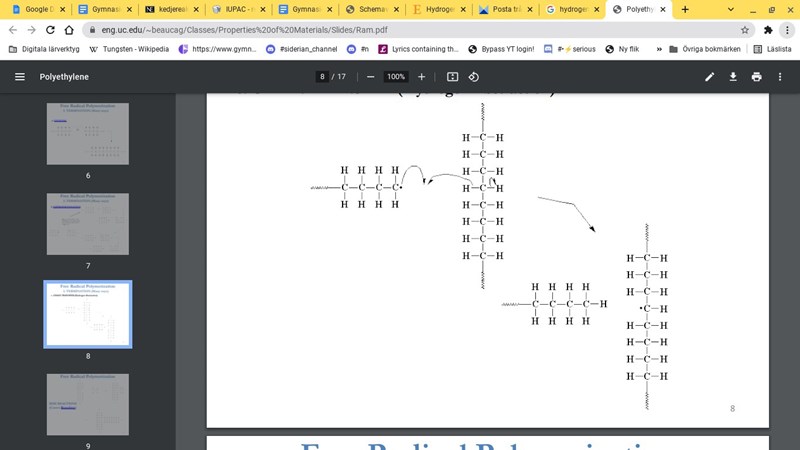
Task: Rotate the document counterclockwise
Action: 474,77
